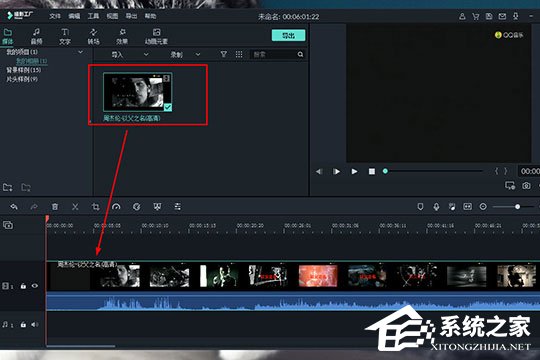Image resolution: width=540 pixels, height=360 pixels.
Task: Click the add track manager icon
Action: (8, 225)
